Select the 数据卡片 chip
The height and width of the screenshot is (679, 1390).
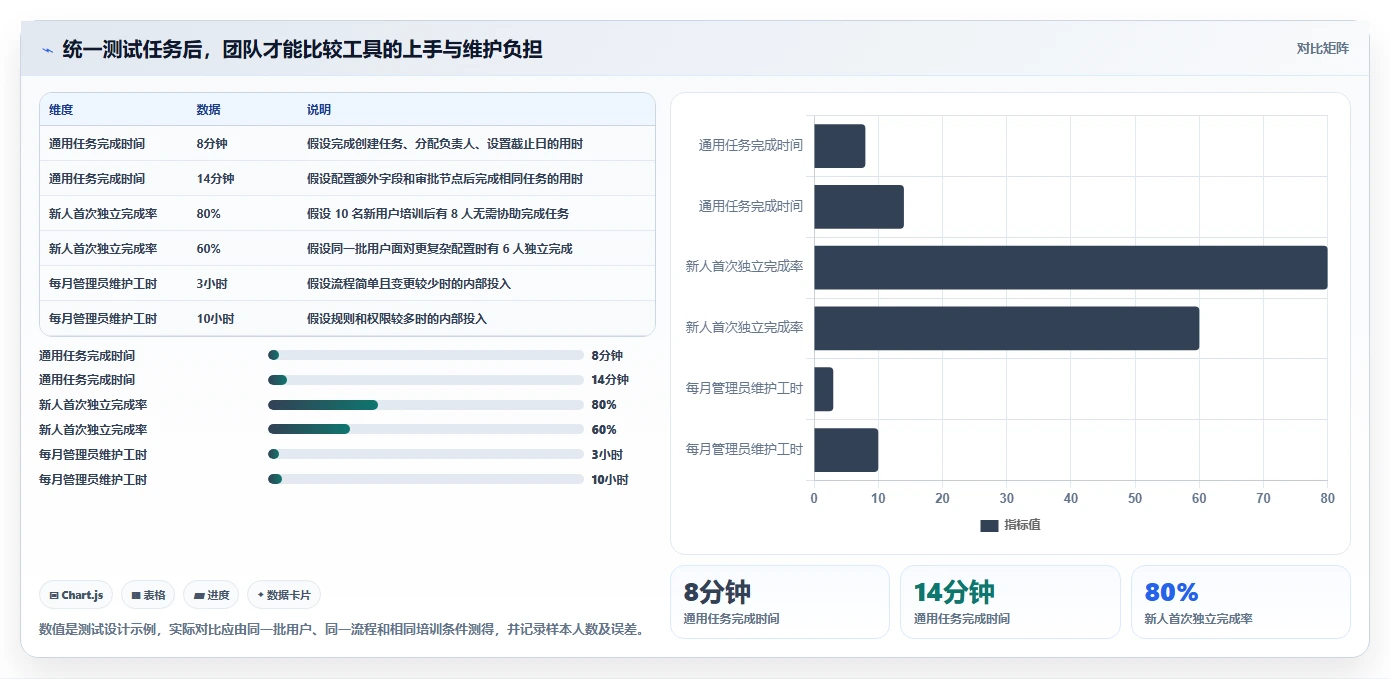284,595
